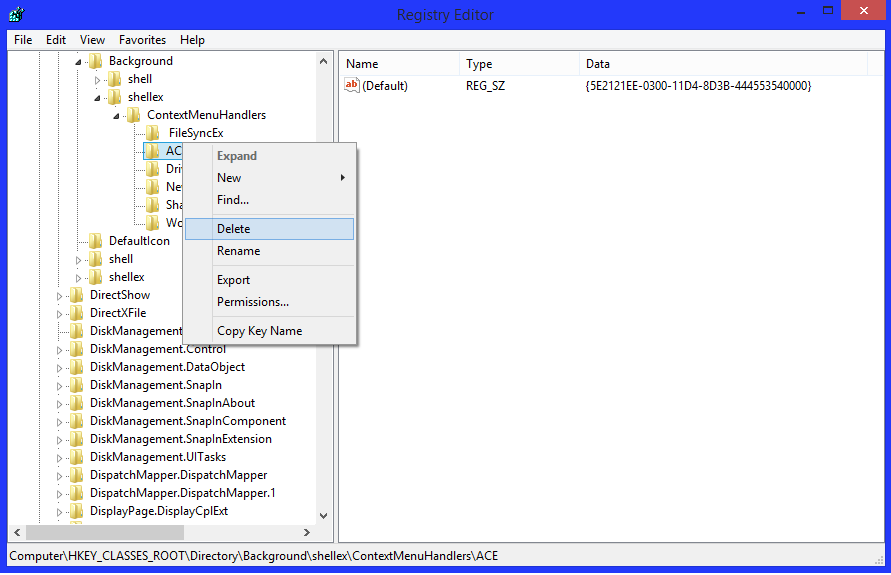891x575 pixels.
Task: Click the Registry Editor app icon in title bar
Action: pos(16,14)
